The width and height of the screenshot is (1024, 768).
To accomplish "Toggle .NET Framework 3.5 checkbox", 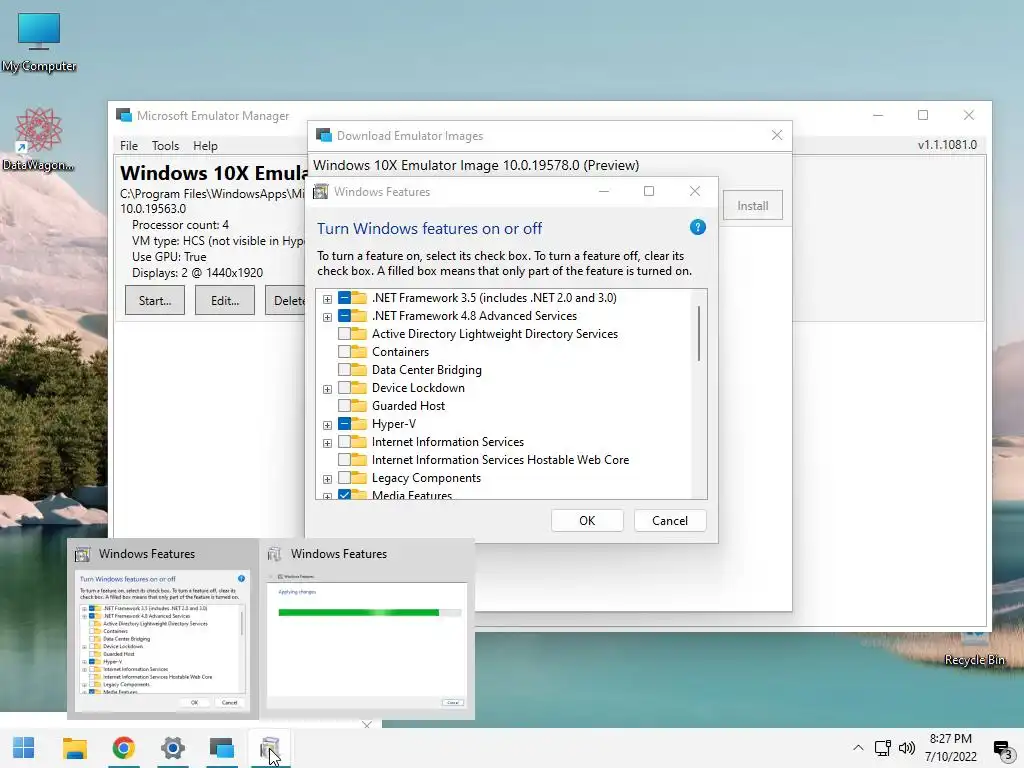I will 344,298.
